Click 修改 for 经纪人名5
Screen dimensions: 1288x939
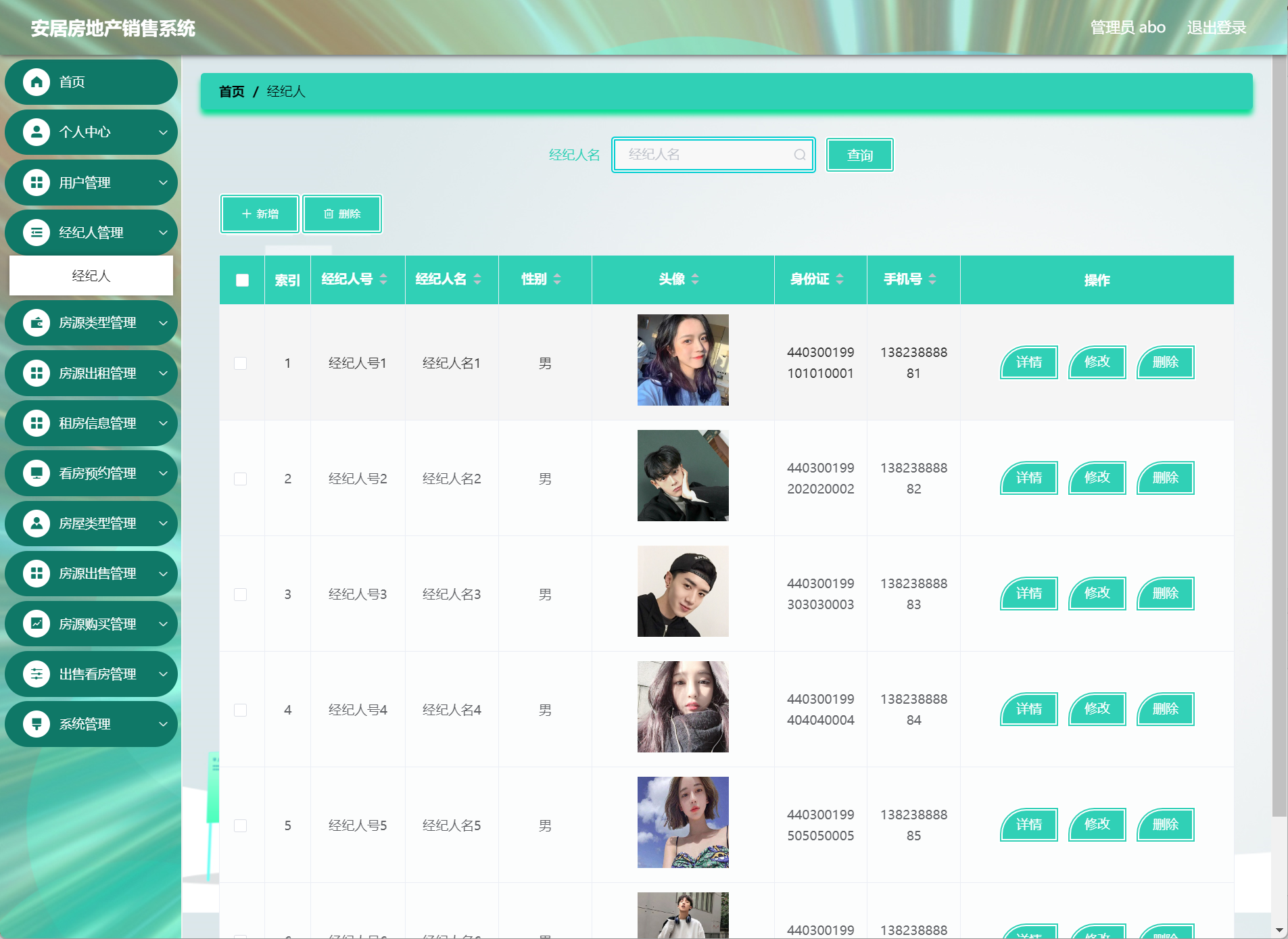coord(1097,825)
